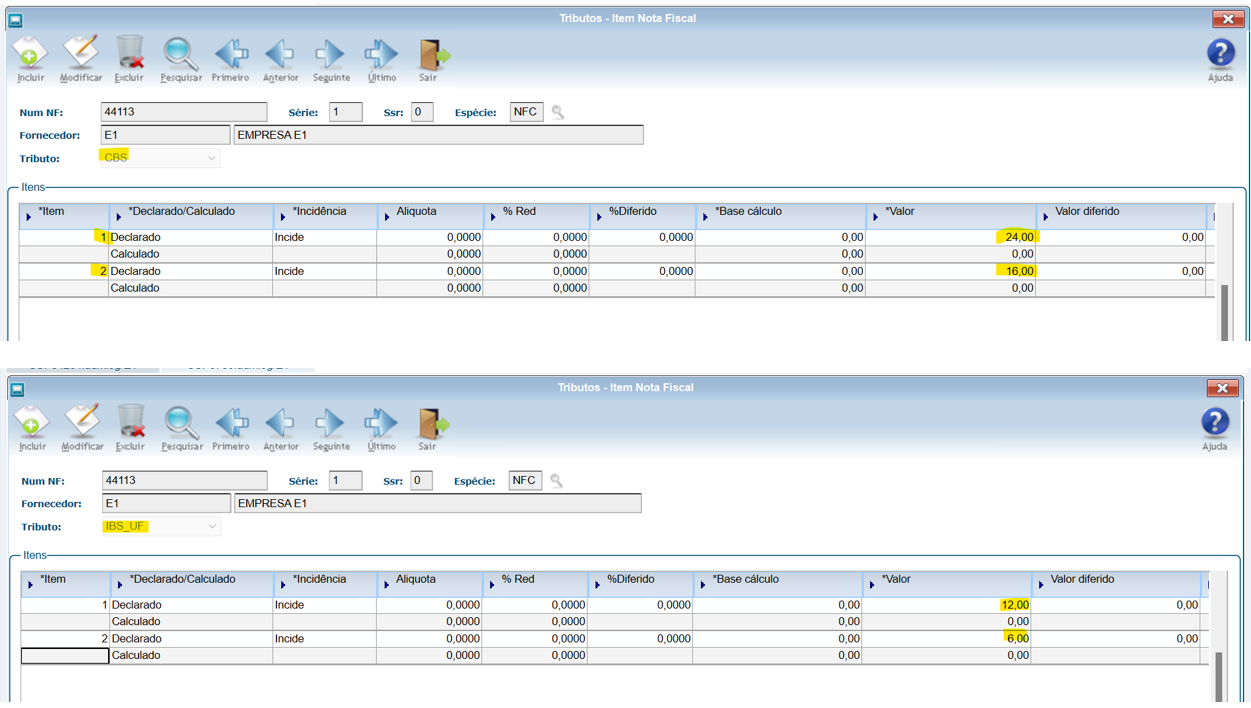Select item 1 Declarado cell in CBS grid
This screenshot has height=708, width=1251.
pos(190,237)
